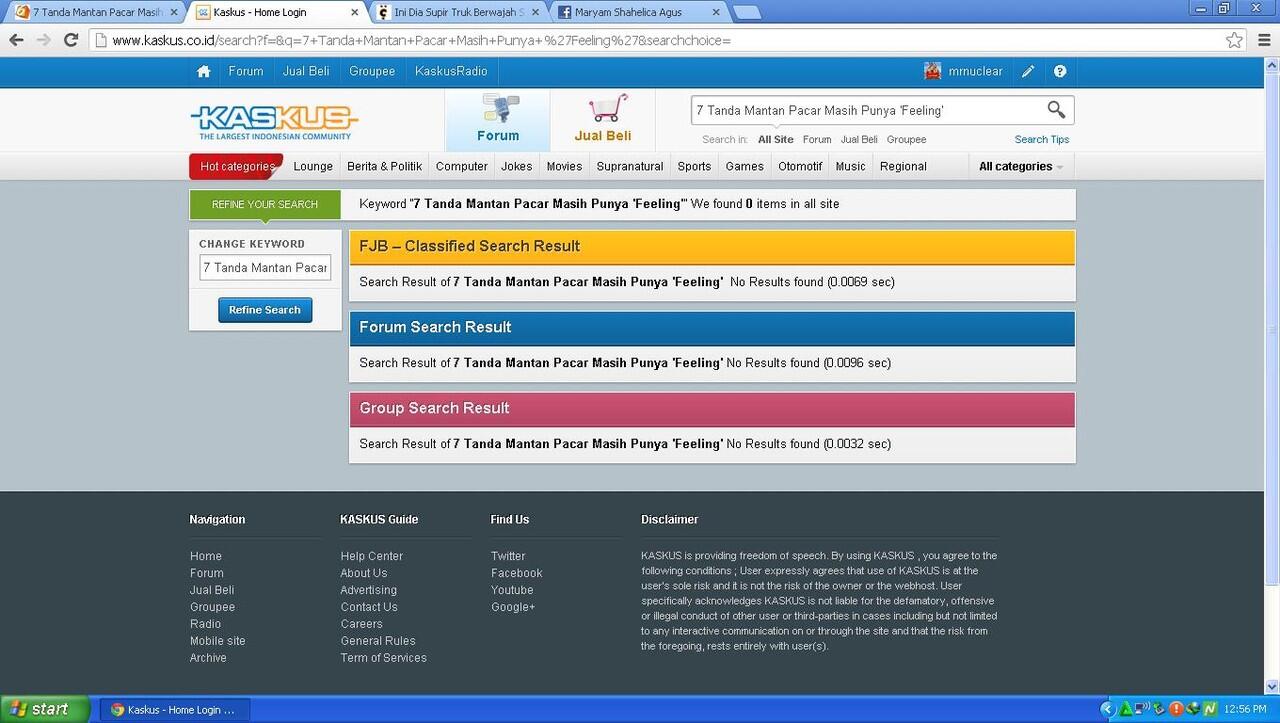Select Forum search-in filter
This screenshot has height=723, width=1280.
coord(817,139)
